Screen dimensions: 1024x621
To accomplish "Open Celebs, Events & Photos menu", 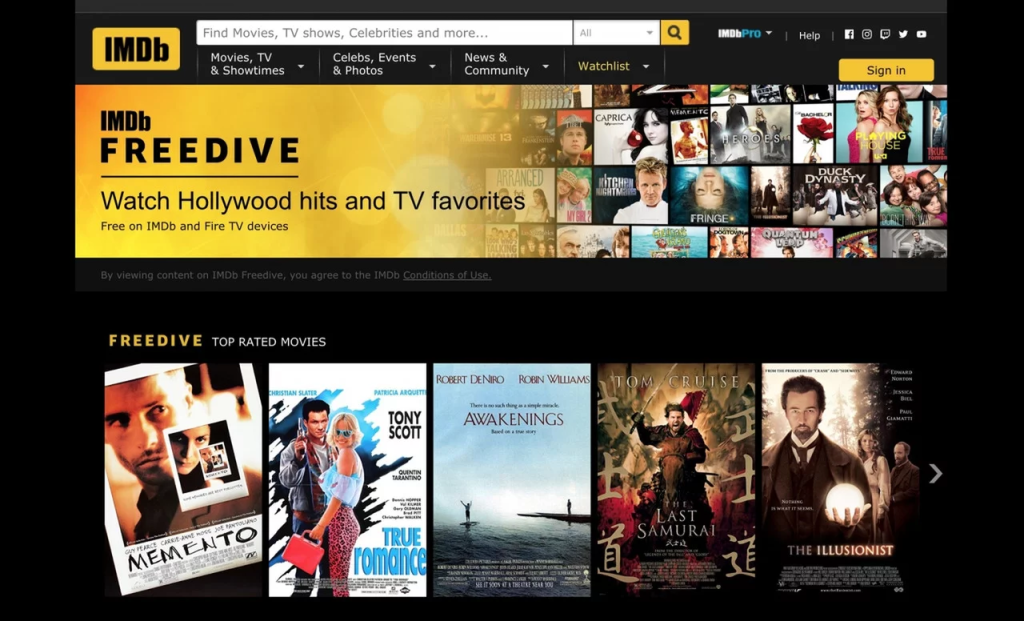I will click(x=384, y=64).
